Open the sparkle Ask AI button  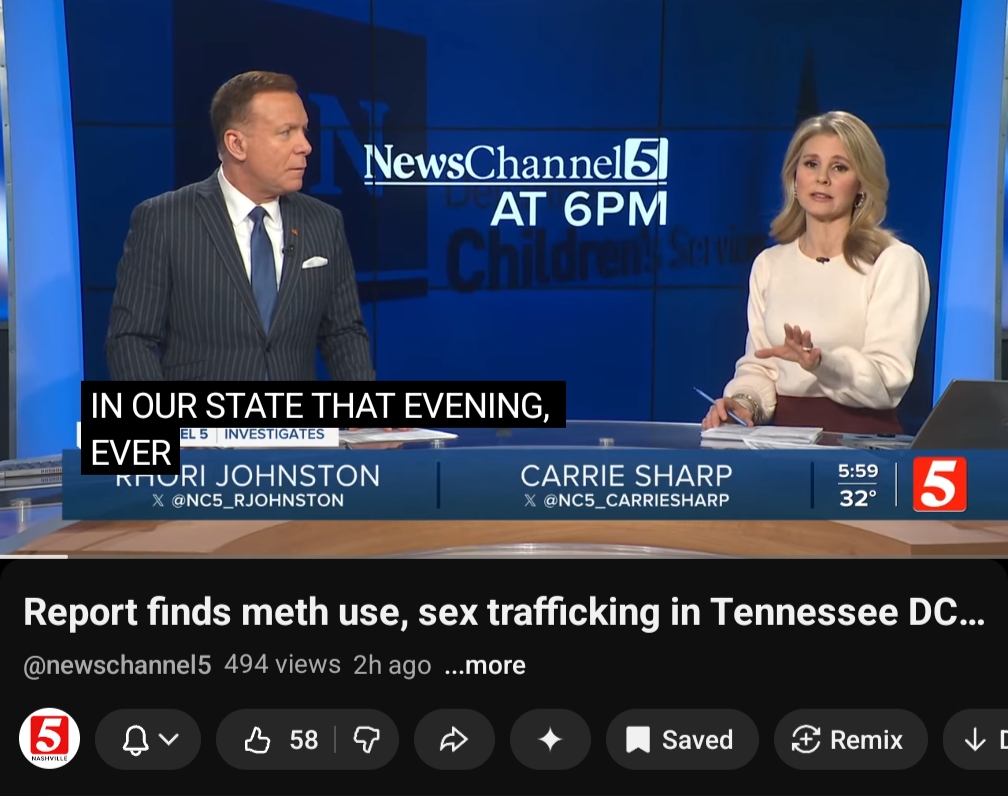click(550, 739)
